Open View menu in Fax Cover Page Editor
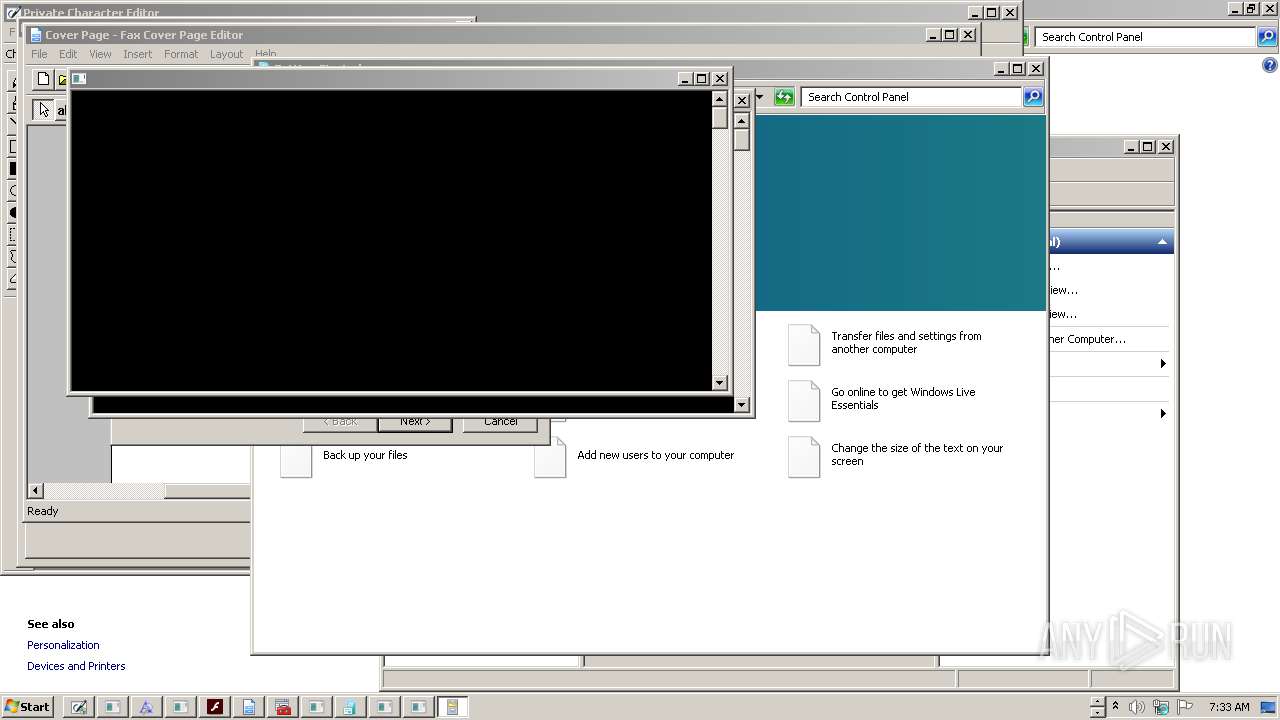Image resolution: width=1280 pixels, height=720 pixels. (x=100, y=54)
